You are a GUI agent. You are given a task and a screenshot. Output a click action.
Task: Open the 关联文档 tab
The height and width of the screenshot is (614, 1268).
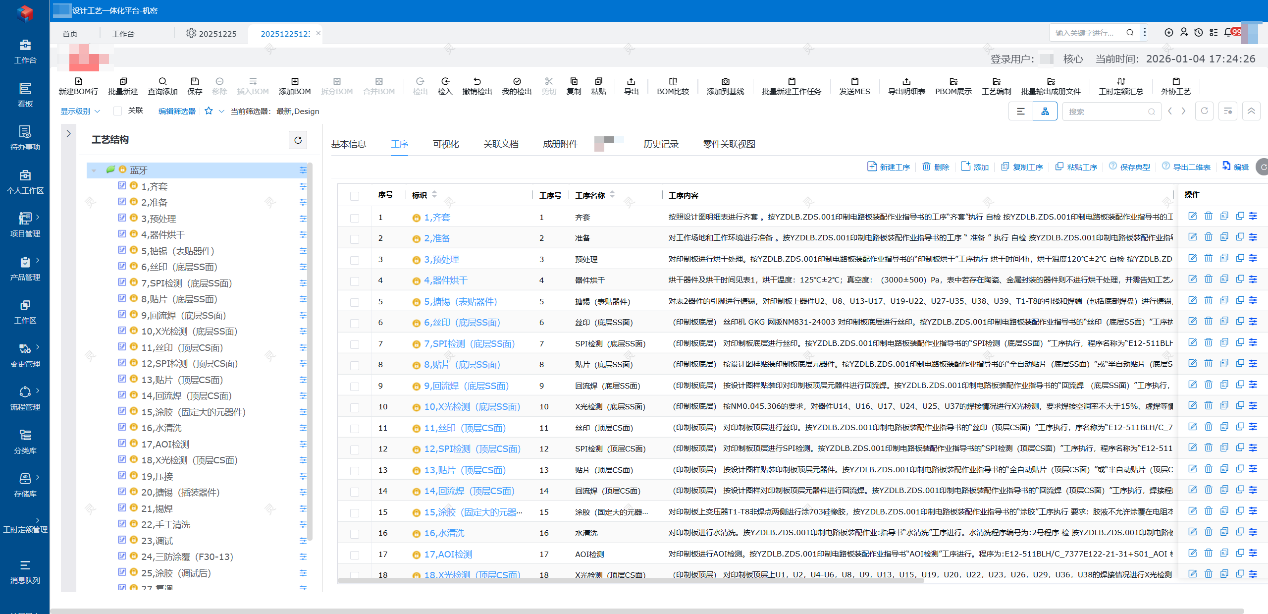pos(501,144)
